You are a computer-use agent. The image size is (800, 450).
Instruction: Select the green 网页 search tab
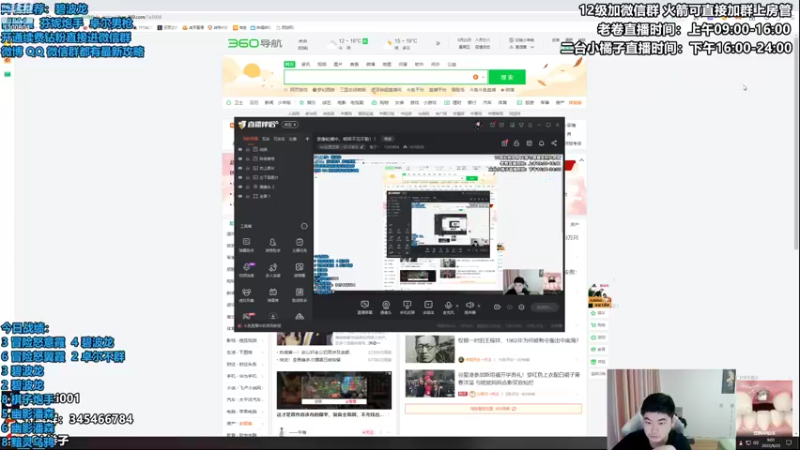tap(289, 64)
